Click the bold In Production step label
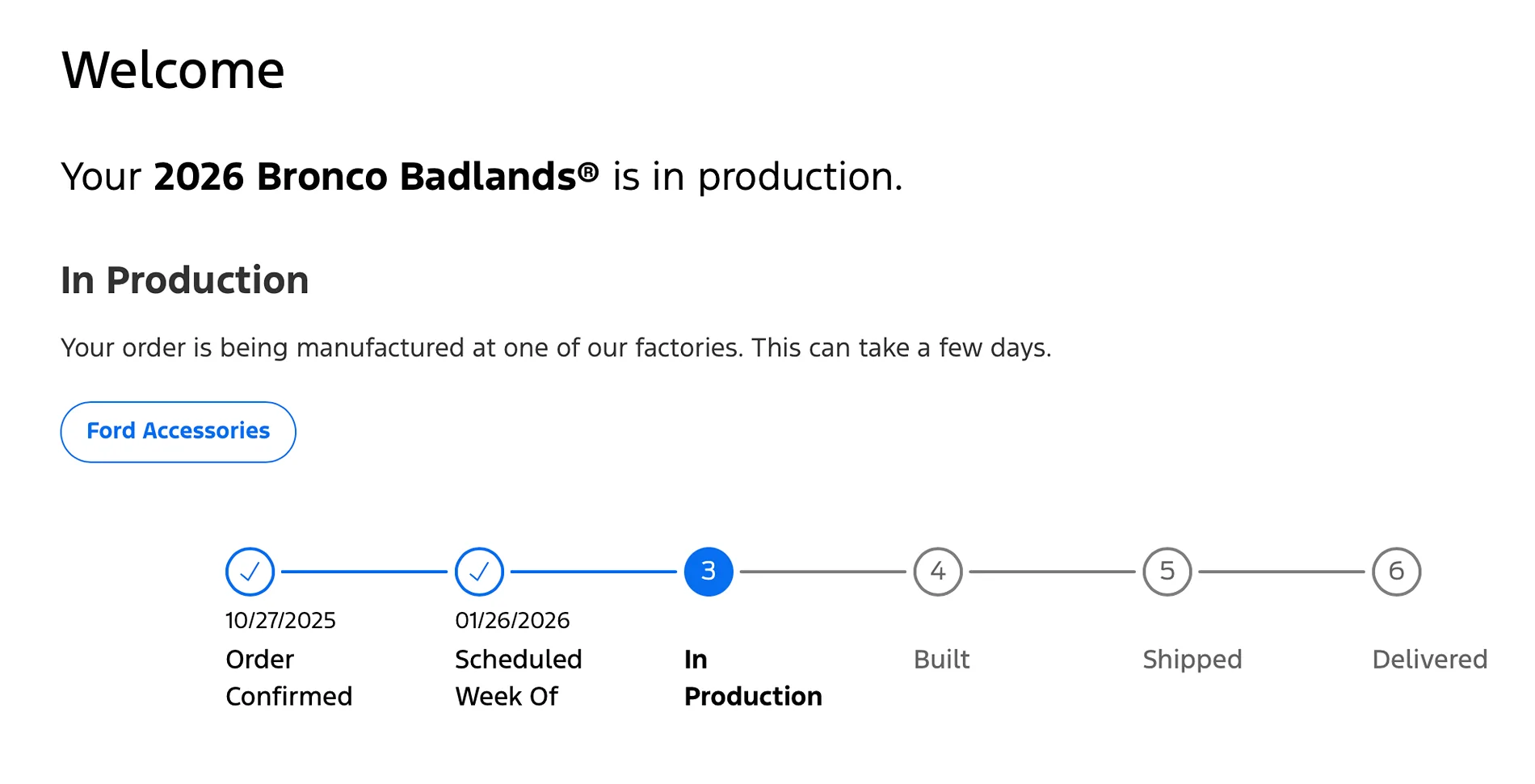Screen dimensions: 1535x784 753,677
